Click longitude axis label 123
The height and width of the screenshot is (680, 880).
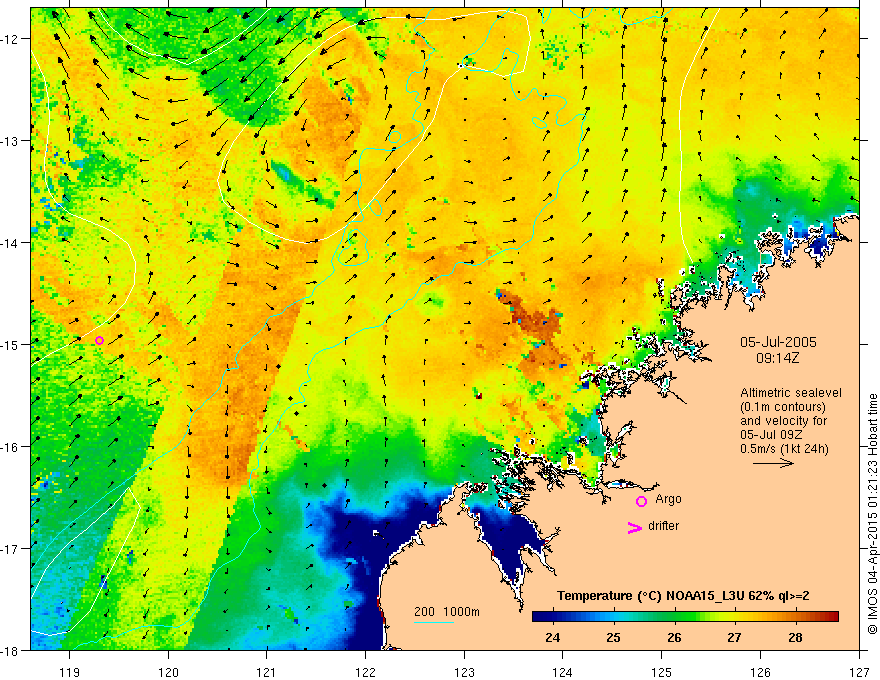coord(464,672)
